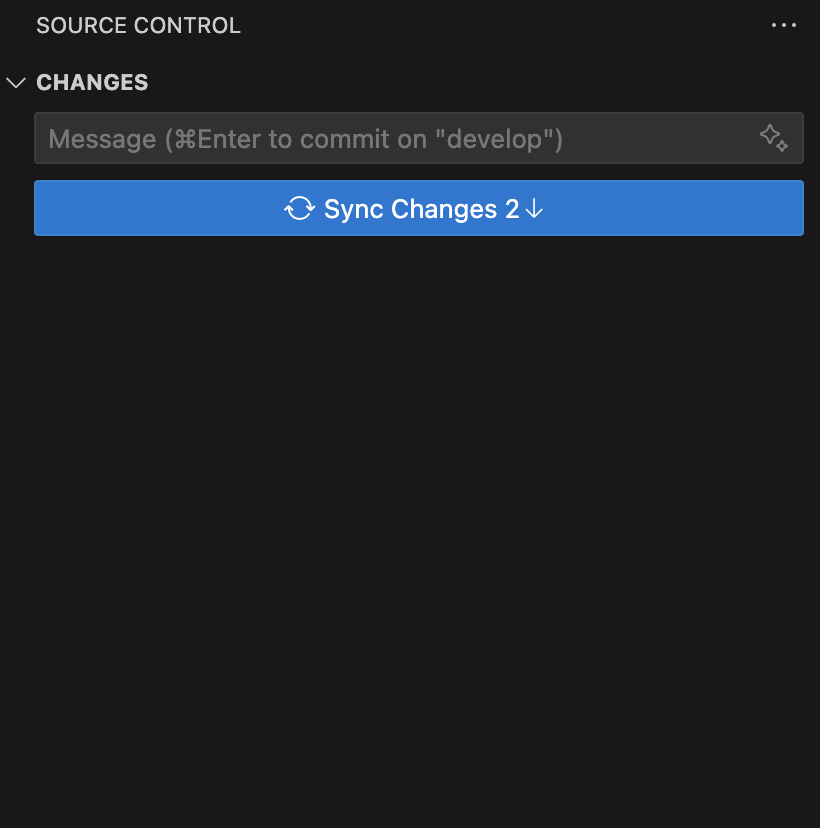Click the circular sync arrows icon
820x828 pixels.
(299, 209)
